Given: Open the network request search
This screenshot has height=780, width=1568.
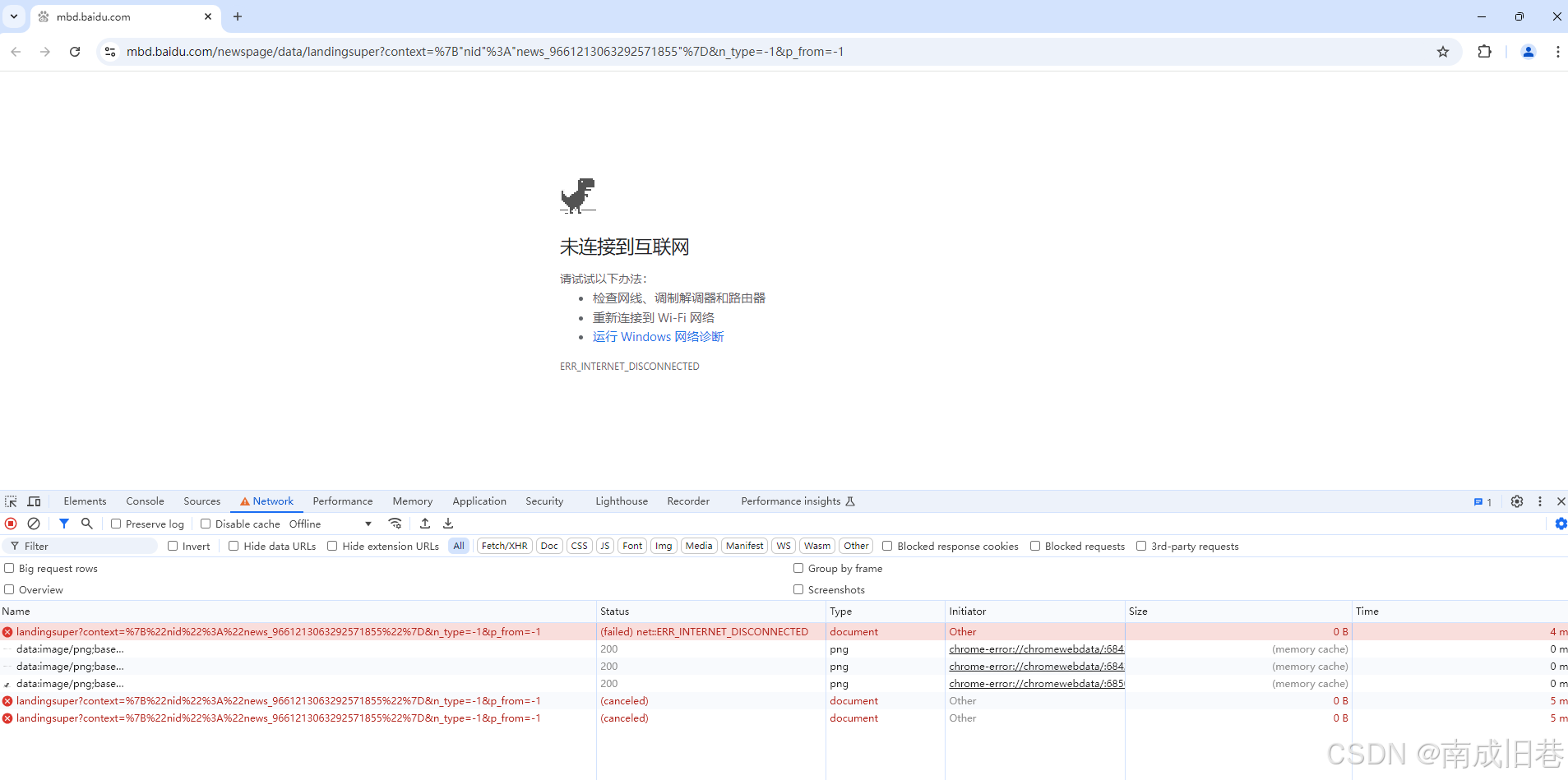Looking at the screenshot, I should click(x=86, y=524).
